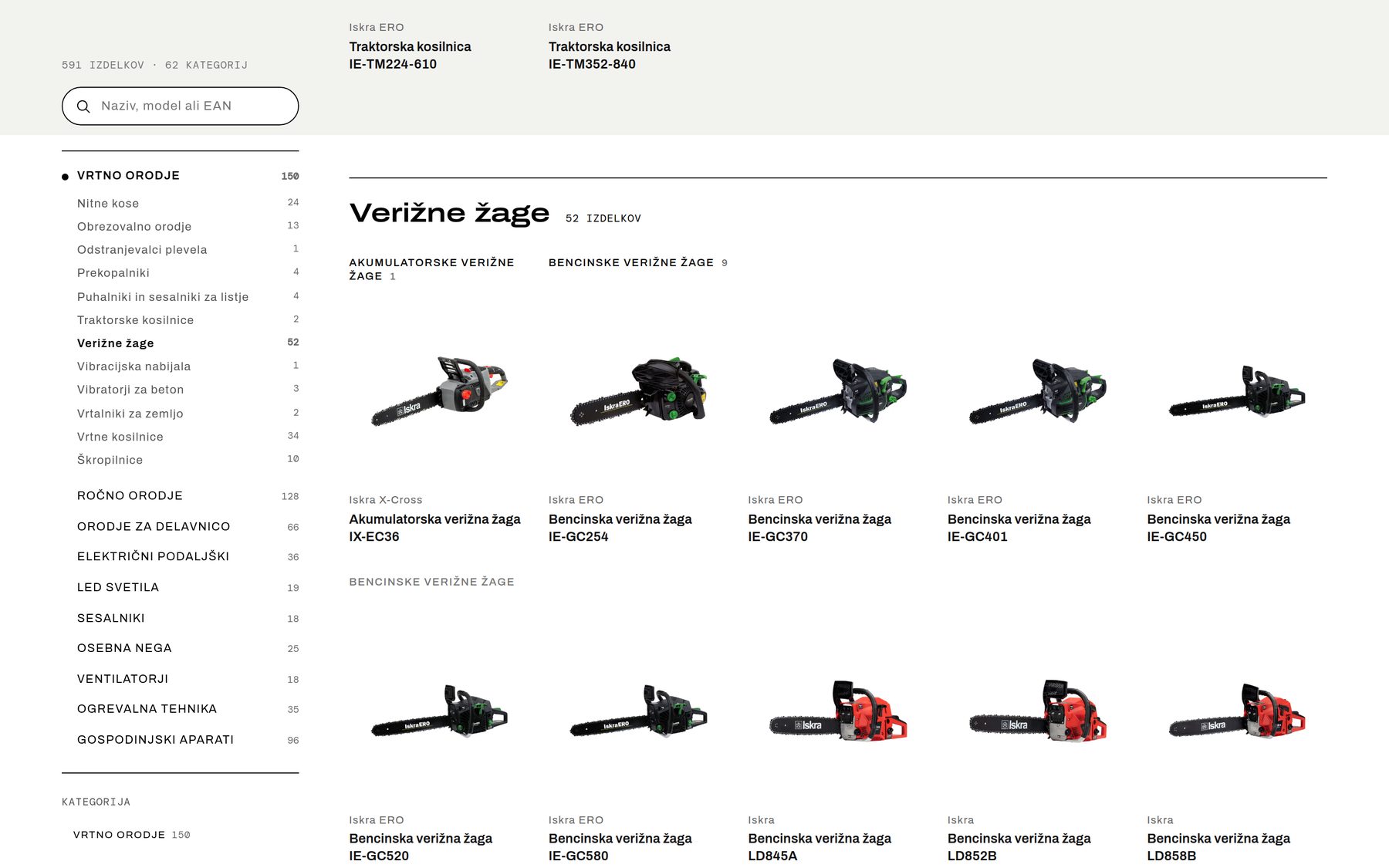Viewport: 1389px width, 868px height.
Task: Focus the 'Naziv, model ali EAN' search field
Action: tap(180, 106)
